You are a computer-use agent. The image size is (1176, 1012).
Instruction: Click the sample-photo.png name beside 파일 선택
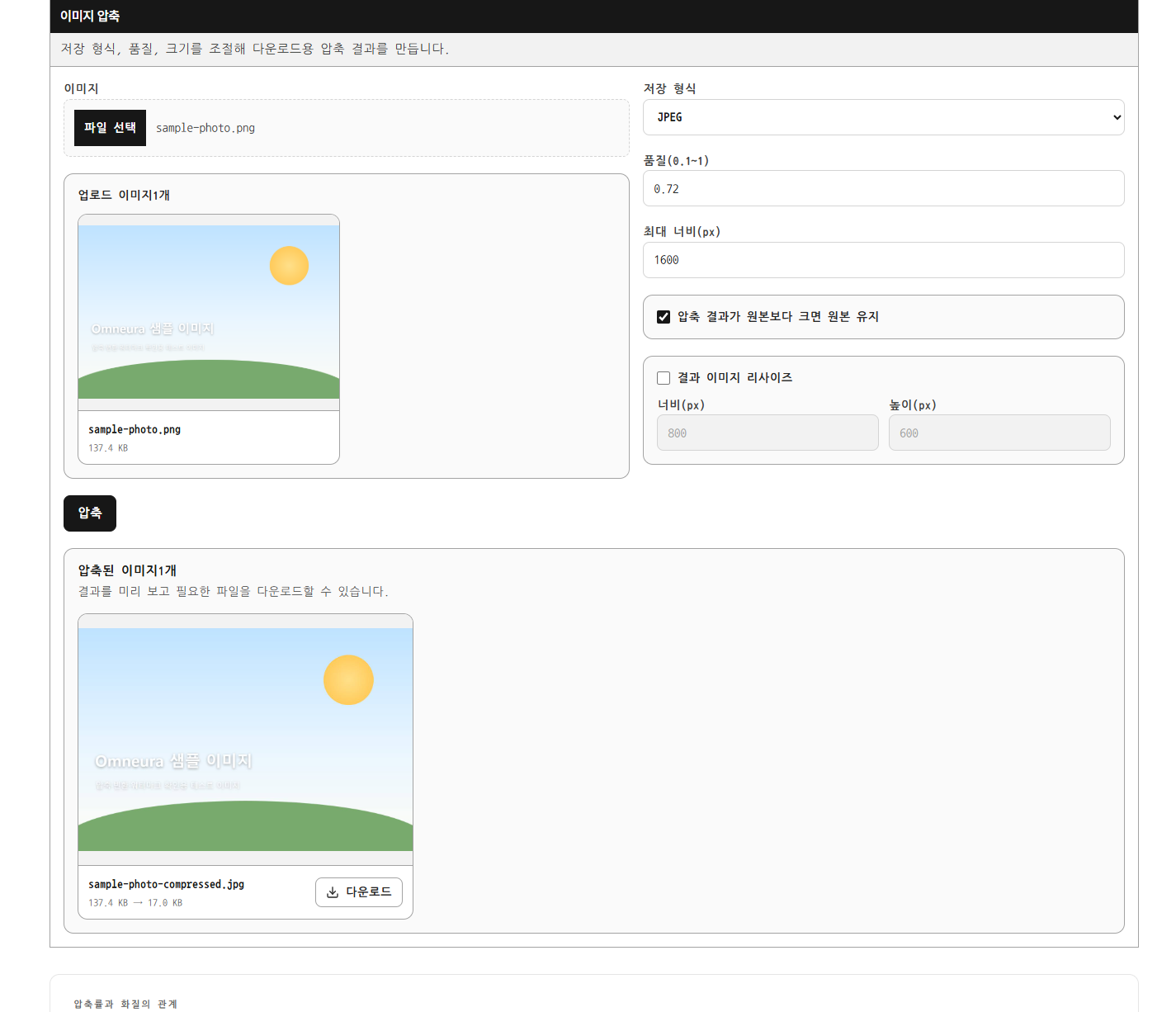[x=205, y=128]
